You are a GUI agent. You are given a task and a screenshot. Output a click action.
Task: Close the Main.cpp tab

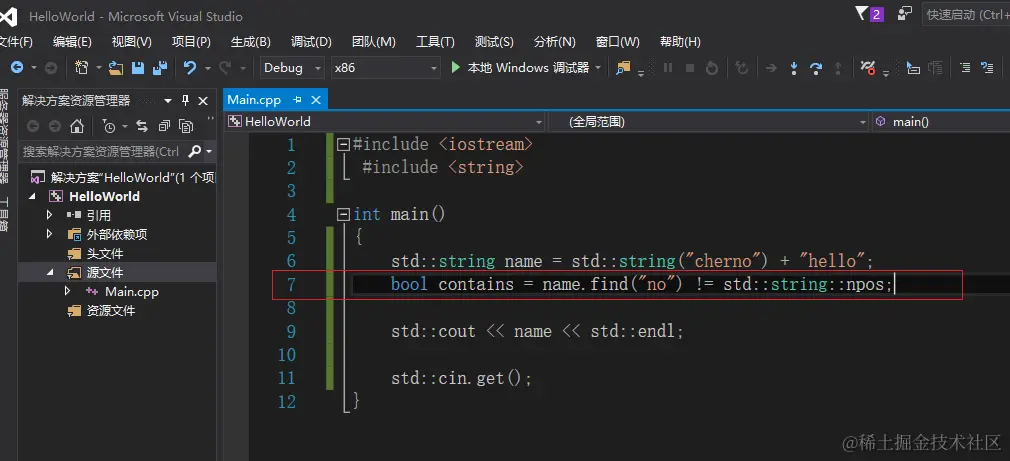[x=316, y=100]
